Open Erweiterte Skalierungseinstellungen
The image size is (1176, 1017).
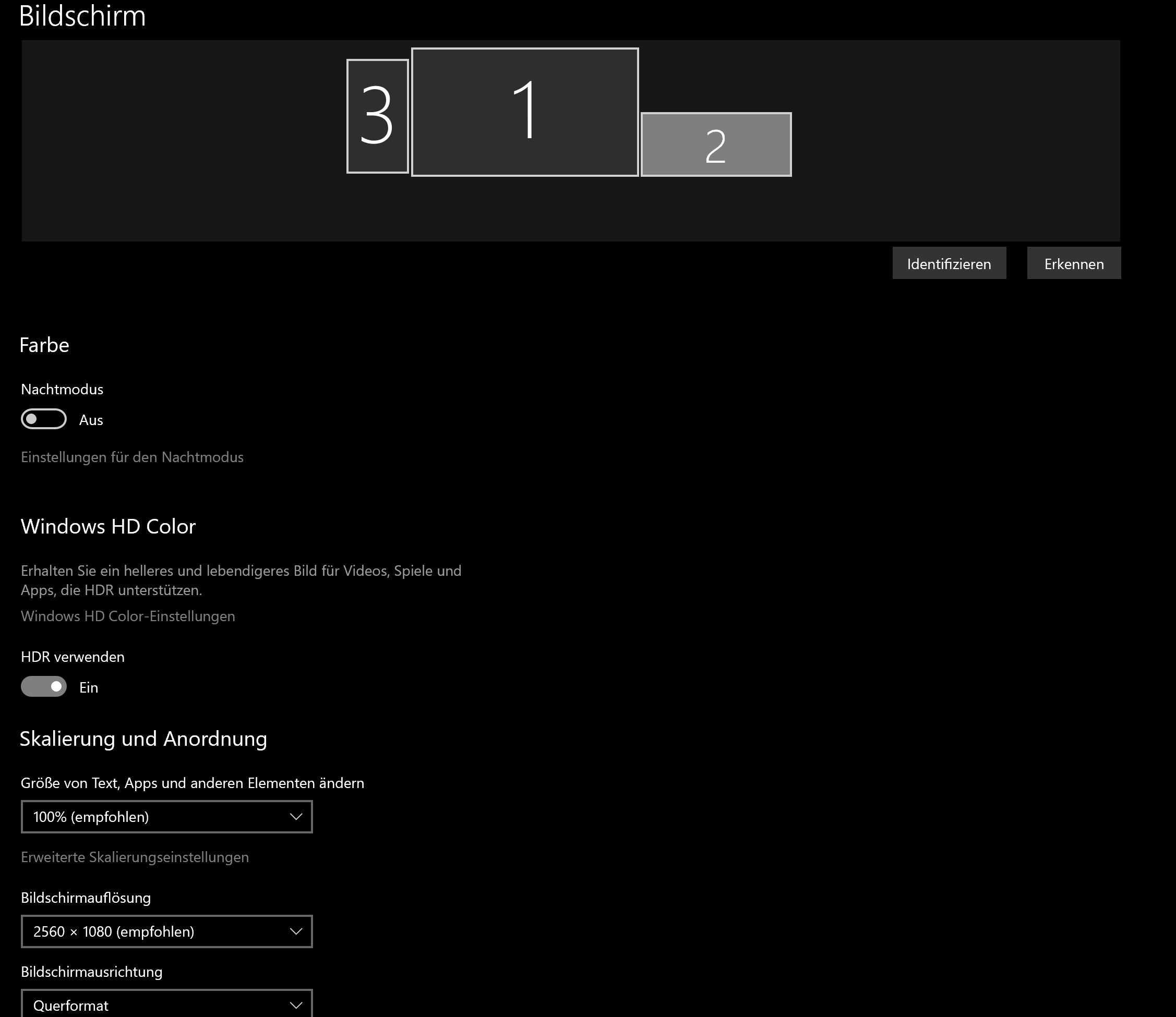(135, 857)
